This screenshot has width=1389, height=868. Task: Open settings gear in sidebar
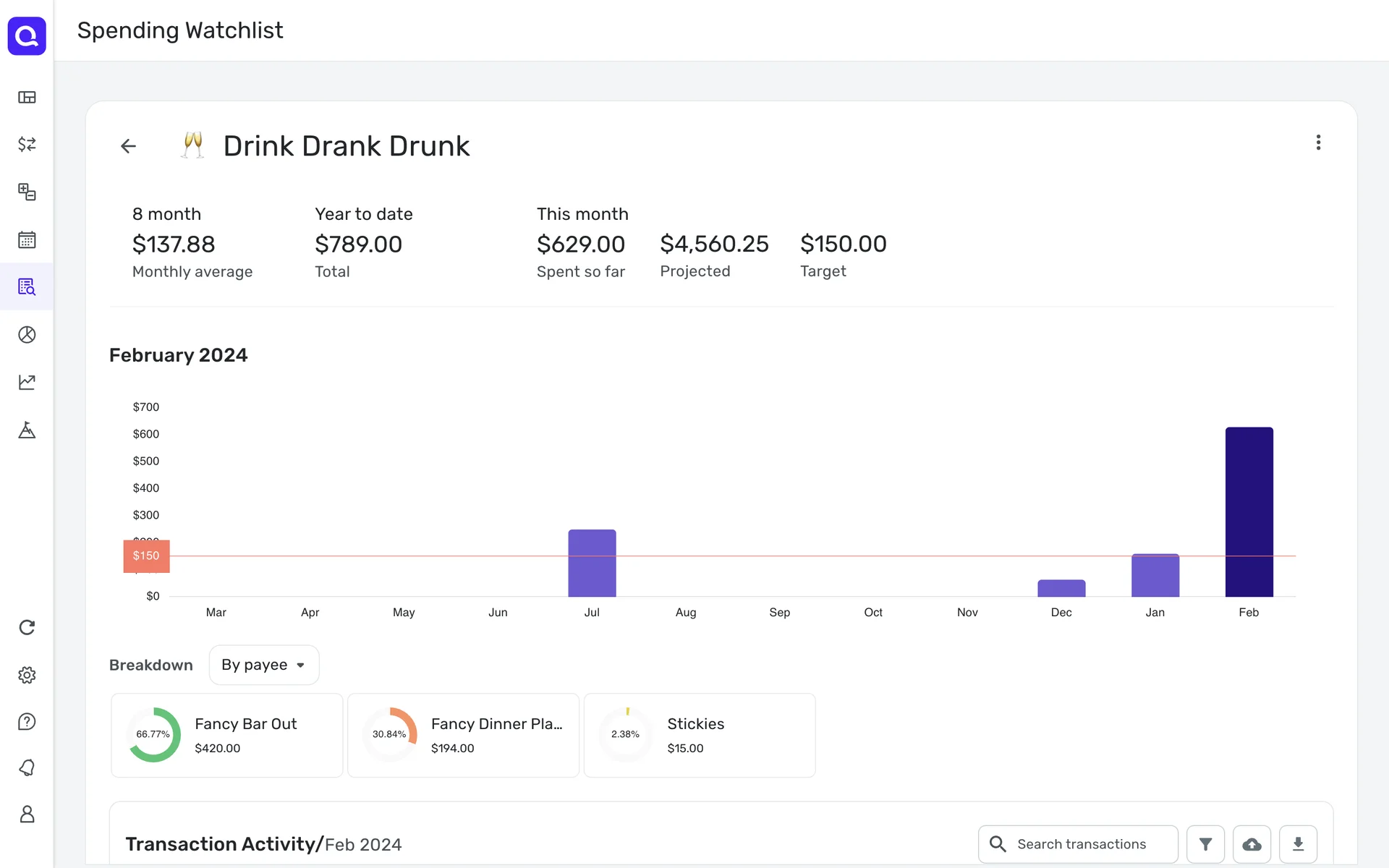pos(27,675)
